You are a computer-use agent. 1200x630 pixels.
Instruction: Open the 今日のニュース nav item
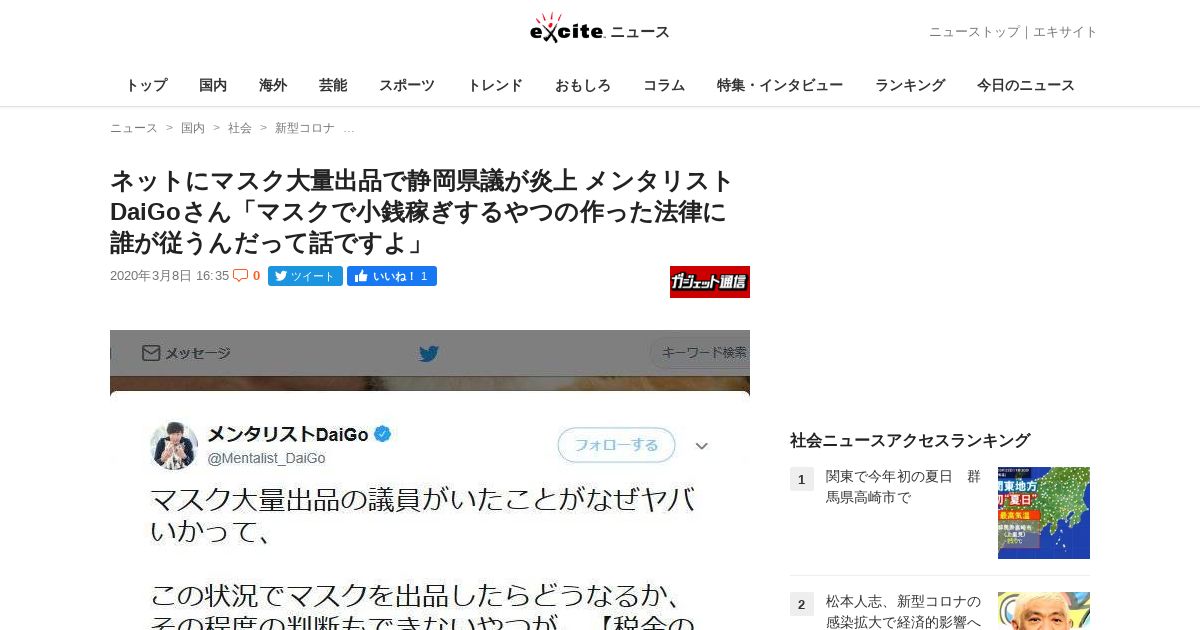[x=1026, y=85]
